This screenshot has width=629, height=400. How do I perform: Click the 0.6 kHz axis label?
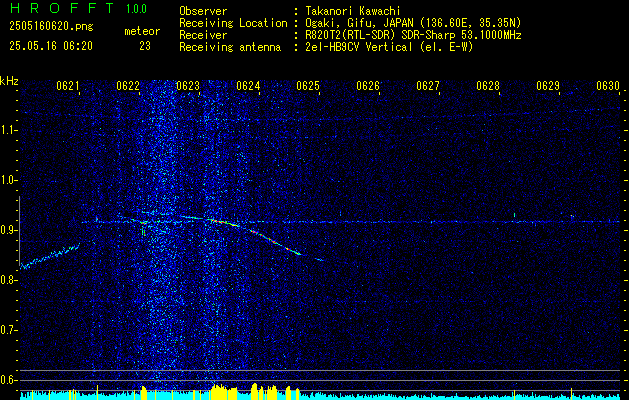tap(8, 380)
